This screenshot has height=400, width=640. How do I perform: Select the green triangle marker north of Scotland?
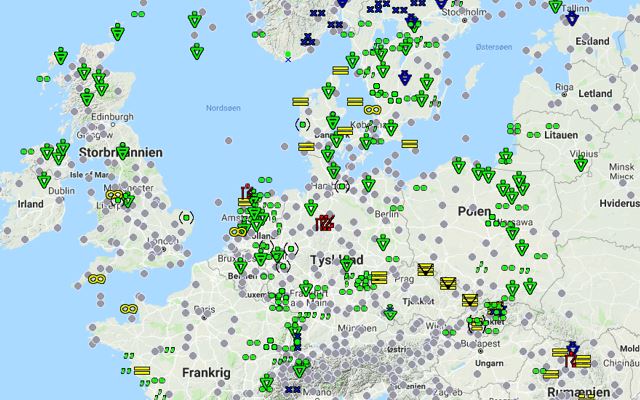118,32
